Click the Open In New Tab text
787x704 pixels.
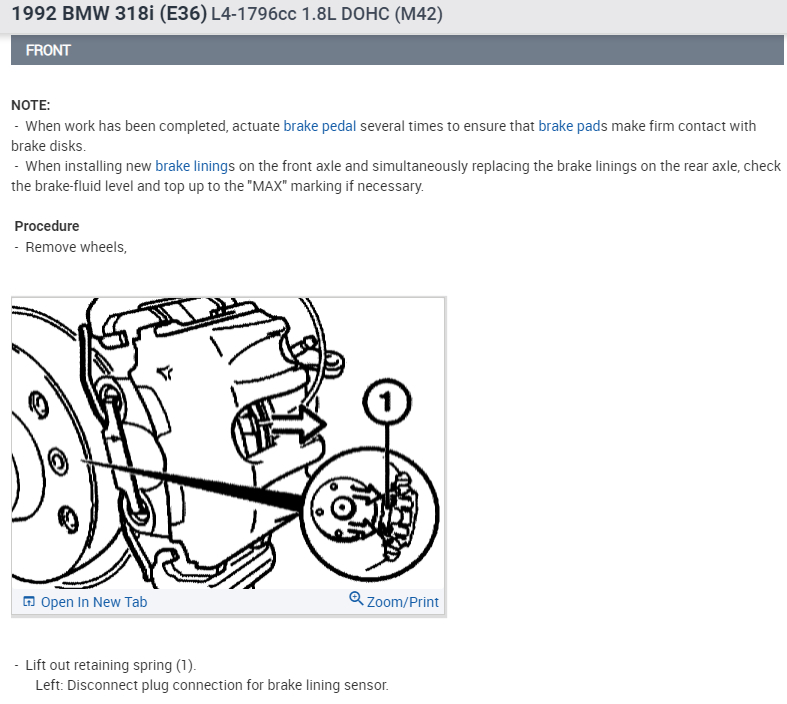(x=94, y=602)
